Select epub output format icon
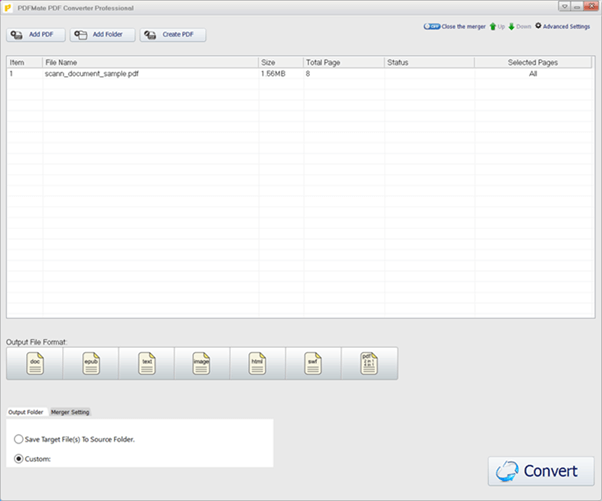Image resolution: width=602 pixels, height=501 pixels. pyautogui.click(x=91, y=364)
